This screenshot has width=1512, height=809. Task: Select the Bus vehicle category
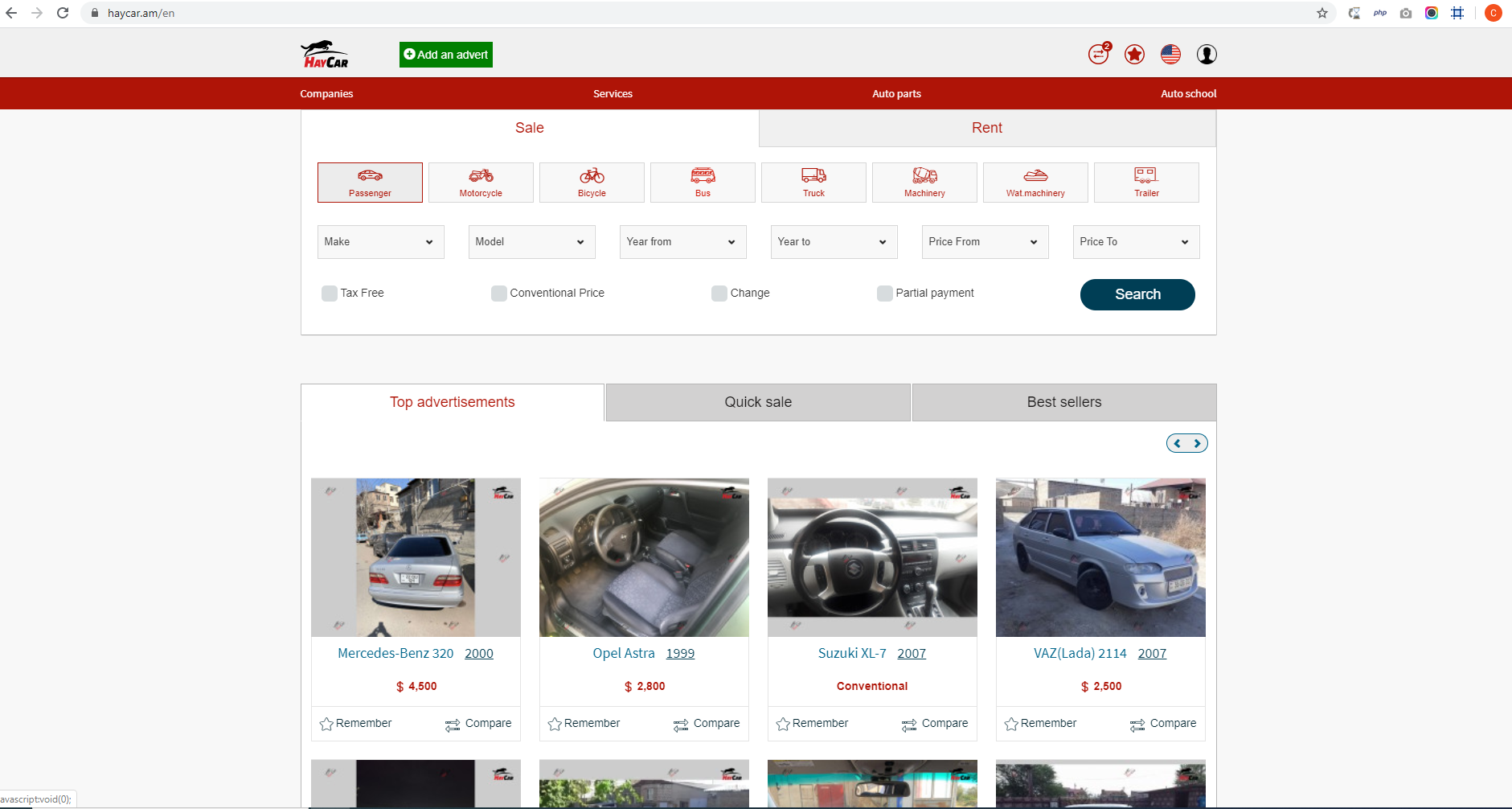pyautogui.click(x=703, y=183)
